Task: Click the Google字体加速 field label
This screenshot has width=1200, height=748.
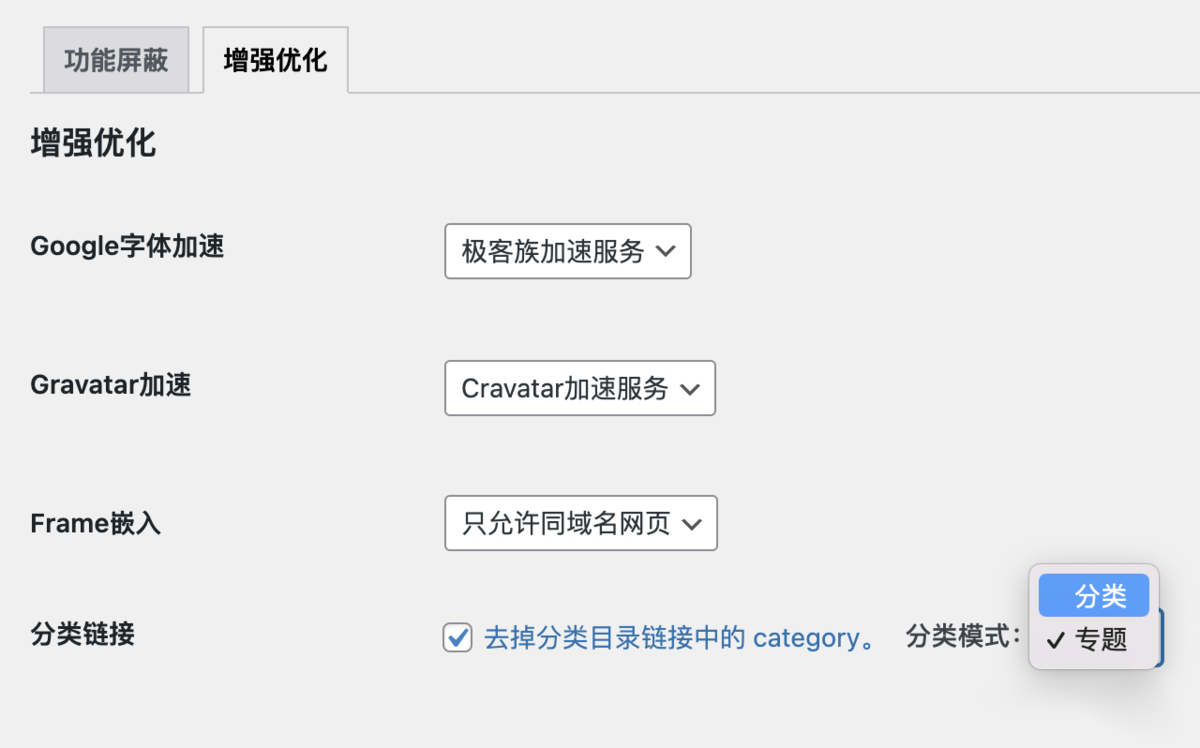Action: click(127, 246)
